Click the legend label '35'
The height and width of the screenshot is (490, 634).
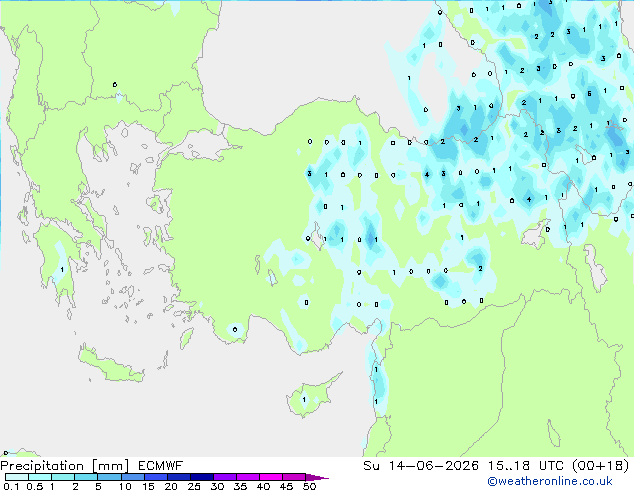tap(240, 486)
